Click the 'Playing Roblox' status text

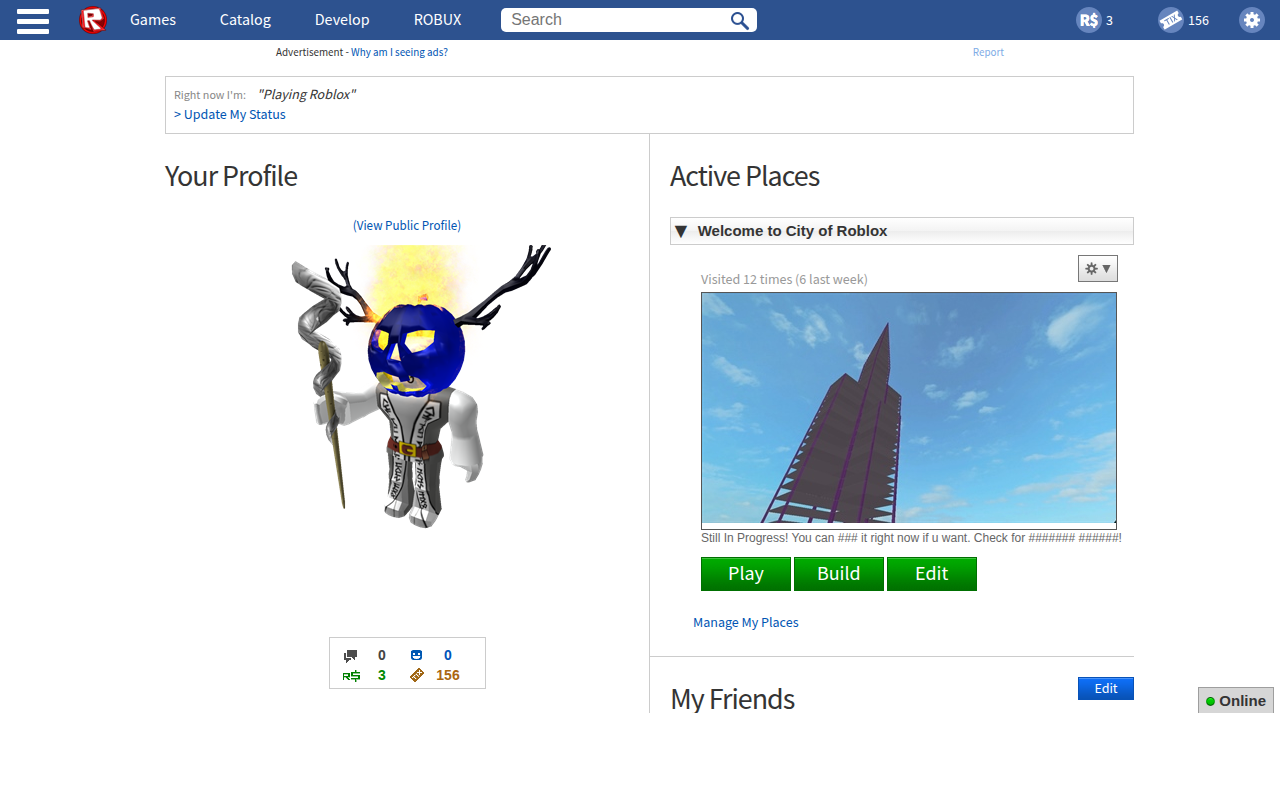[x=306, y=94]
